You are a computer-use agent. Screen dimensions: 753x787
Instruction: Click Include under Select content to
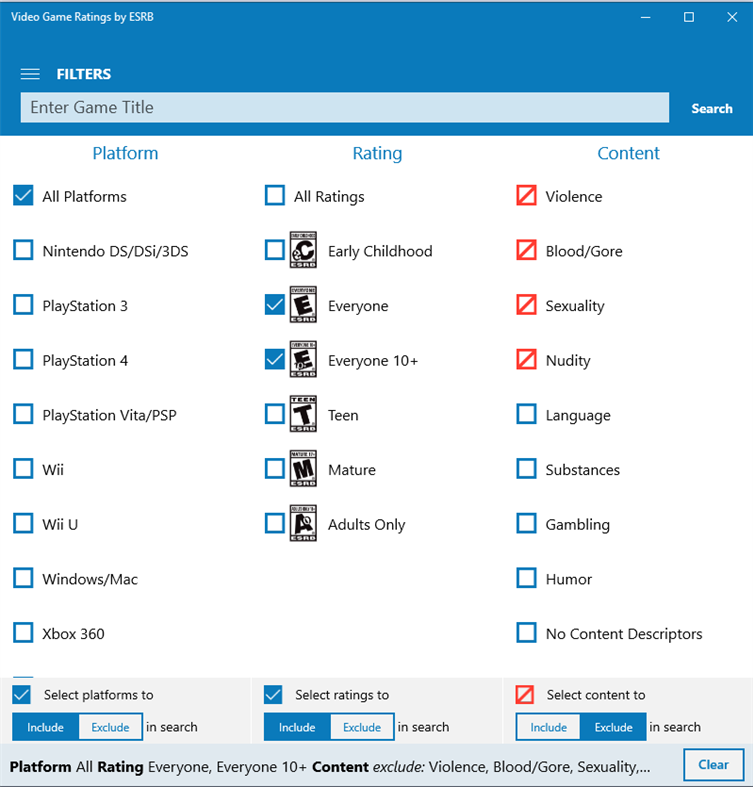coord(548,727)
